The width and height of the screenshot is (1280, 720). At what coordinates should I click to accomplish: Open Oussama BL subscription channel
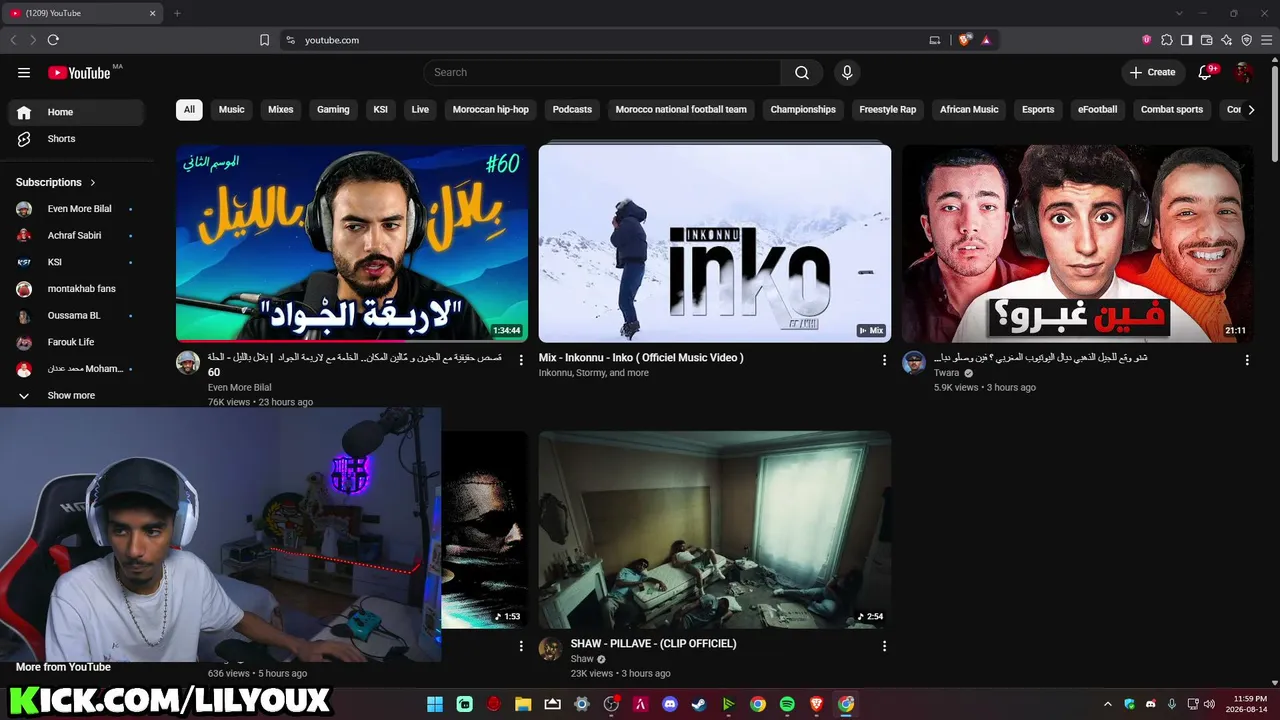tap(76, 316)
